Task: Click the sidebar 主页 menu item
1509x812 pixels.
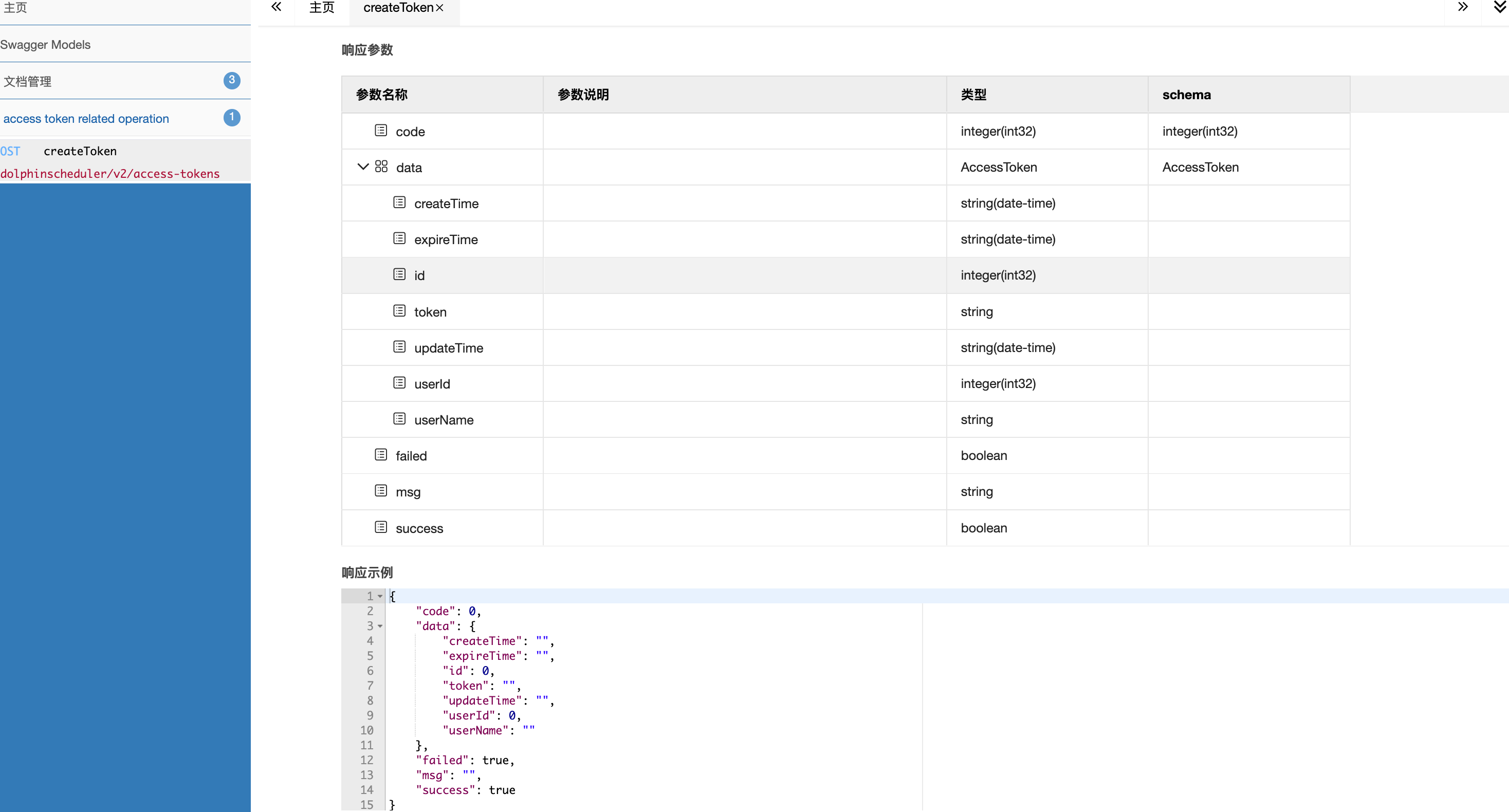Action: coord(16,8)
